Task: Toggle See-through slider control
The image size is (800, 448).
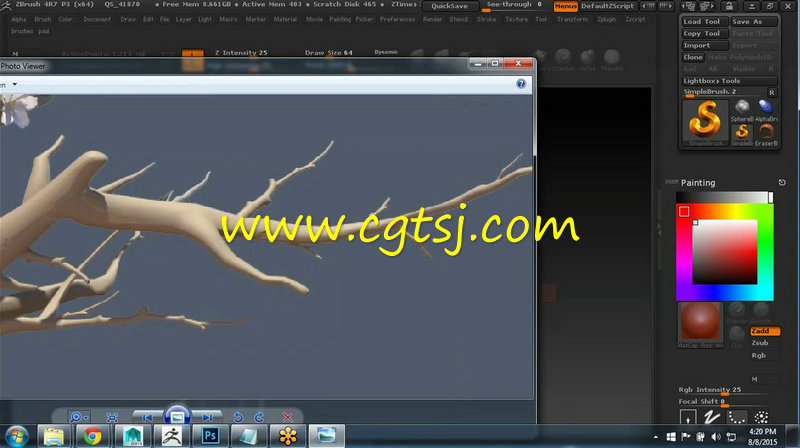Action: click(x=514, y=5)
